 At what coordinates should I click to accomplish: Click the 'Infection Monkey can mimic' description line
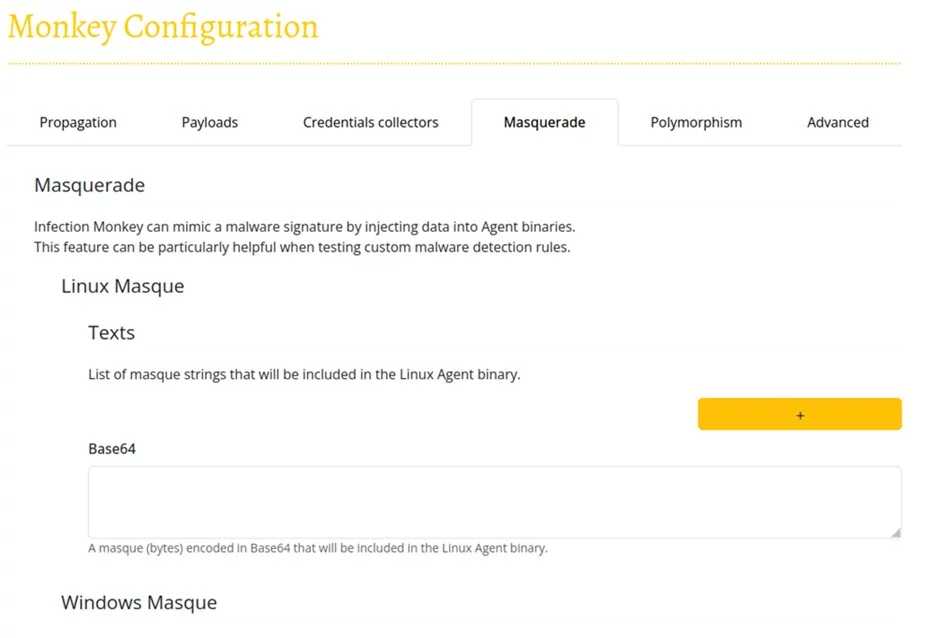pyautogui.click(x=304, y=227)
